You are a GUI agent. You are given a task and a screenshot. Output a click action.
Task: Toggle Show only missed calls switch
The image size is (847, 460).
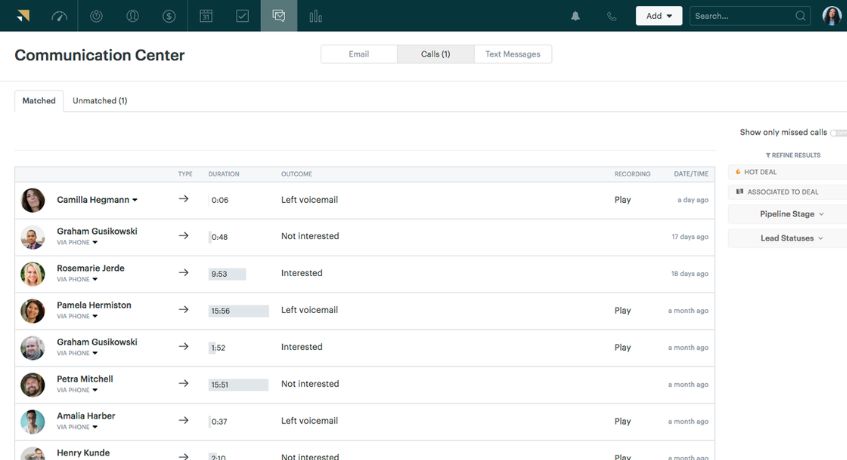pyautogui.click(x=838, y=132)
